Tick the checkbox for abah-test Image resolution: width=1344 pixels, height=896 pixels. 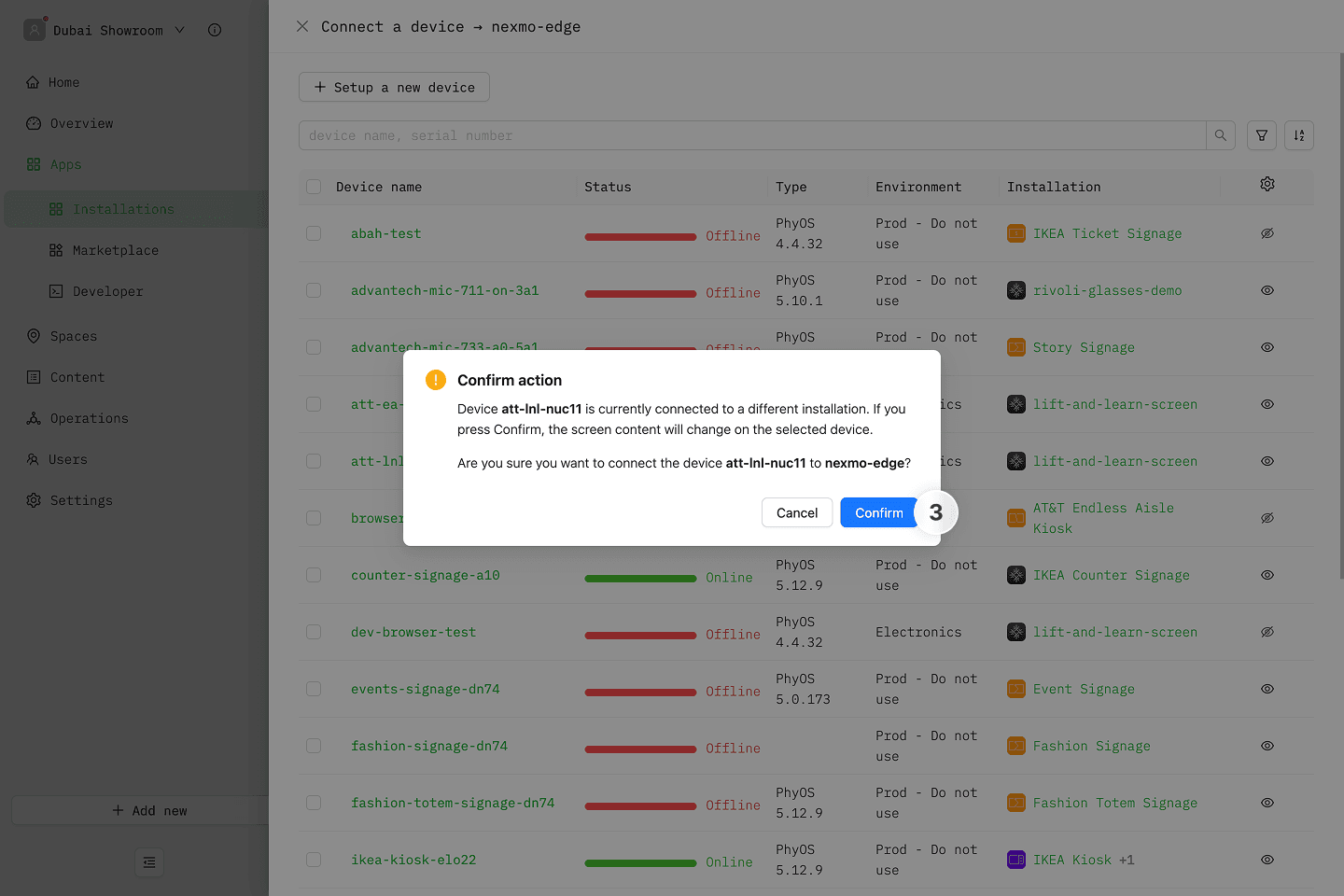[x=314, y=233]
